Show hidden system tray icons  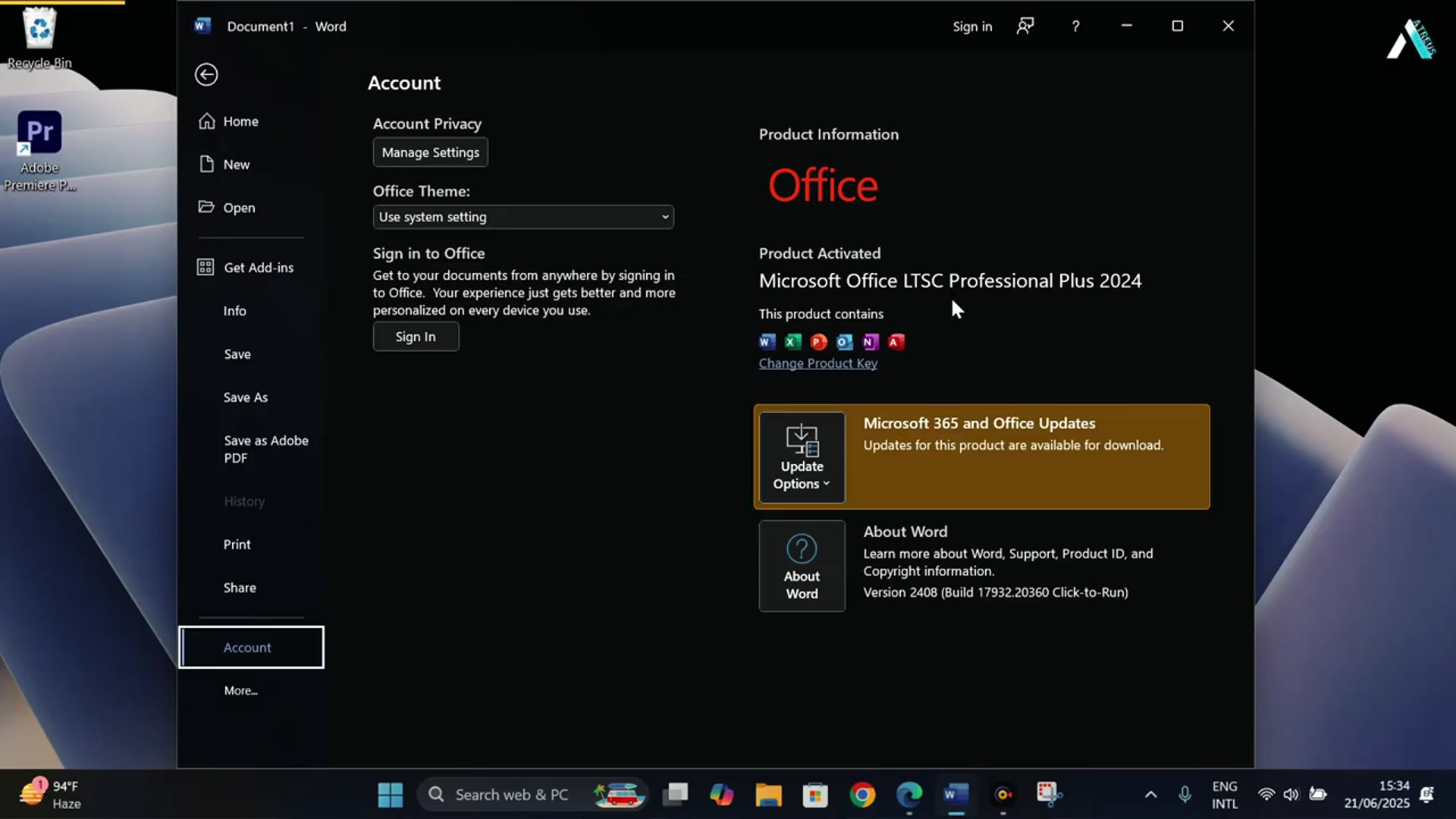(1150, 795)
